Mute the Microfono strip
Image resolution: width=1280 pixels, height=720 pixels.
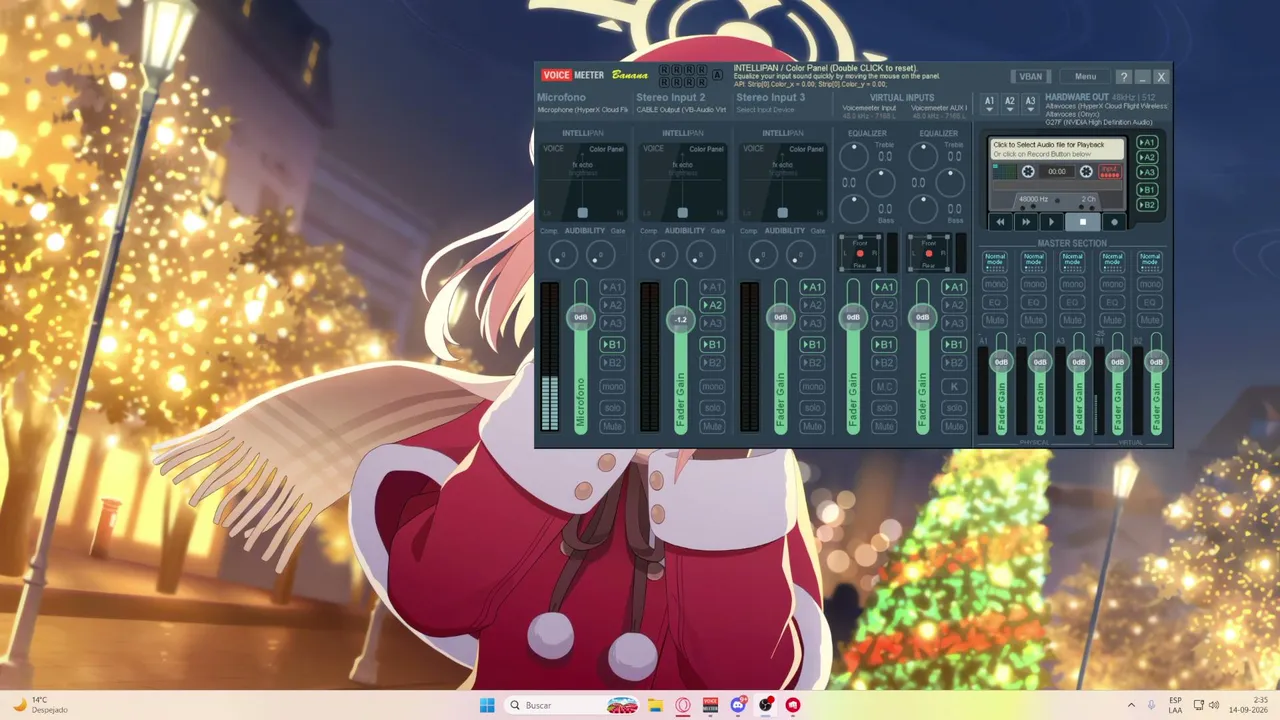[612, 427]
